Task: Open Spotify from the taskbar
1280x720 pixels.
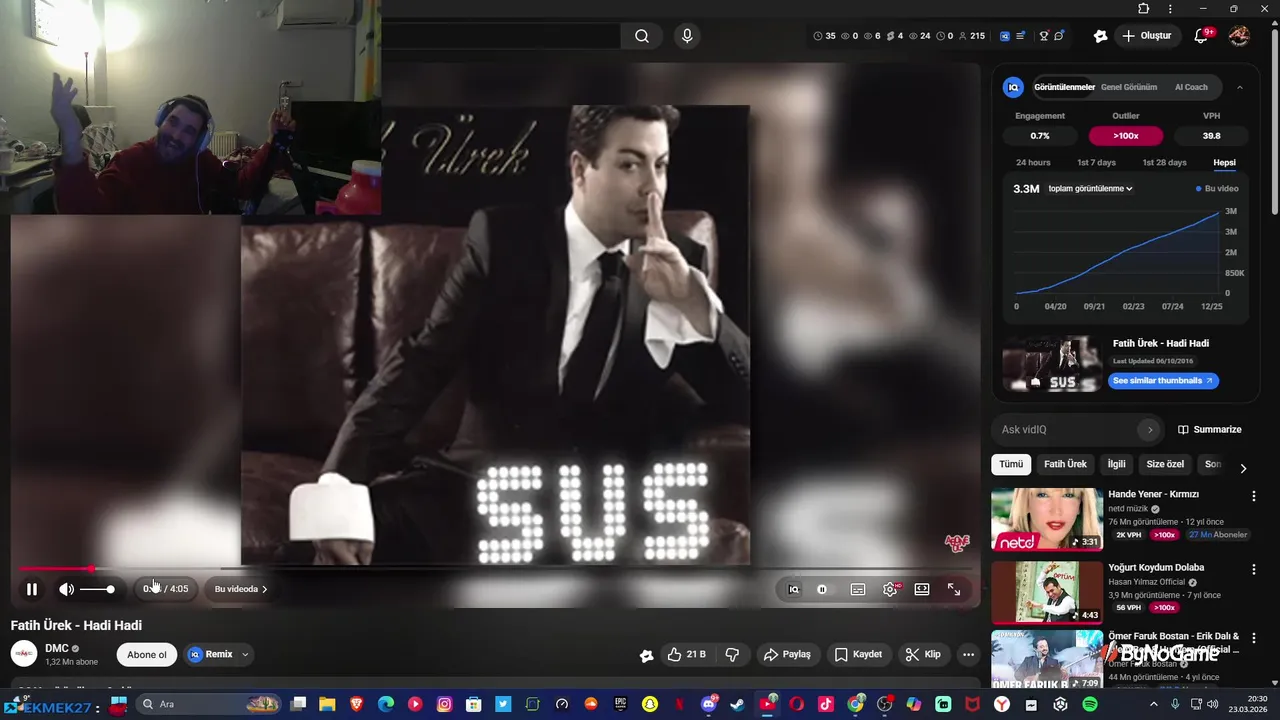Action: click(x=1089, y=705)
